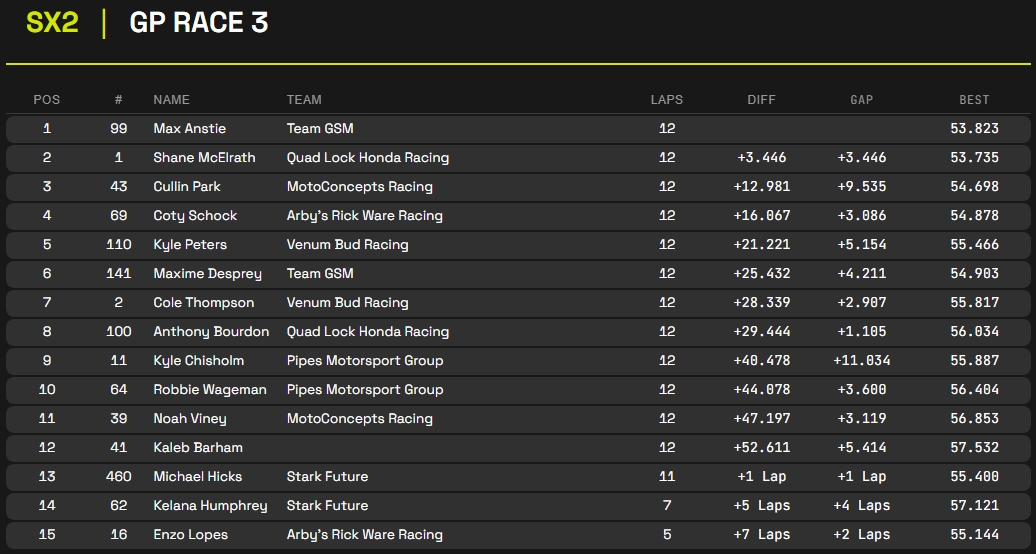The image size is (1036, 554).
Task: Open Coty Schock's rider entry
Action: point(195,216)
